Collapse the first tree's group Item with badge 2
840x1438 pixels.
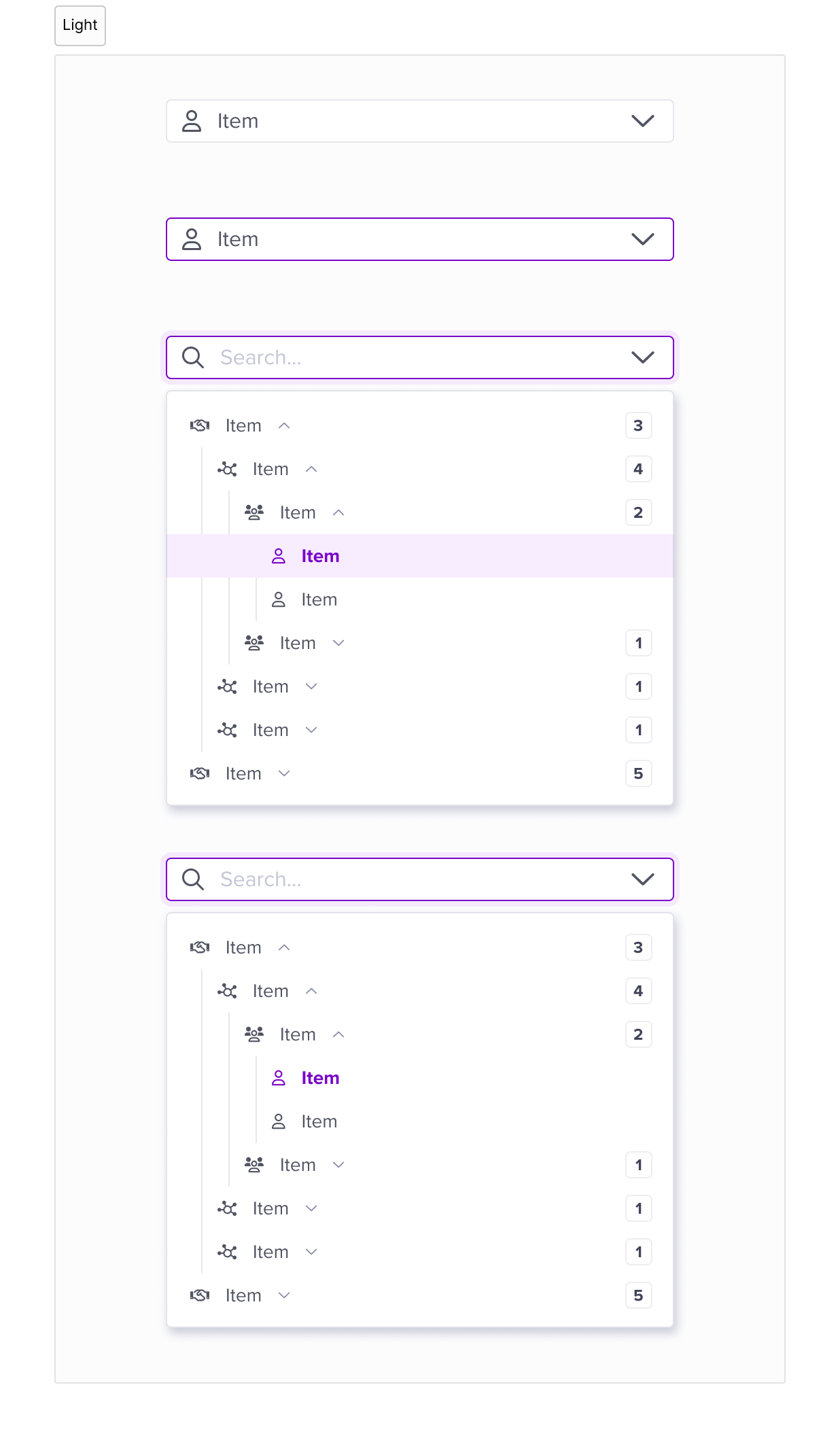[338, 512]
